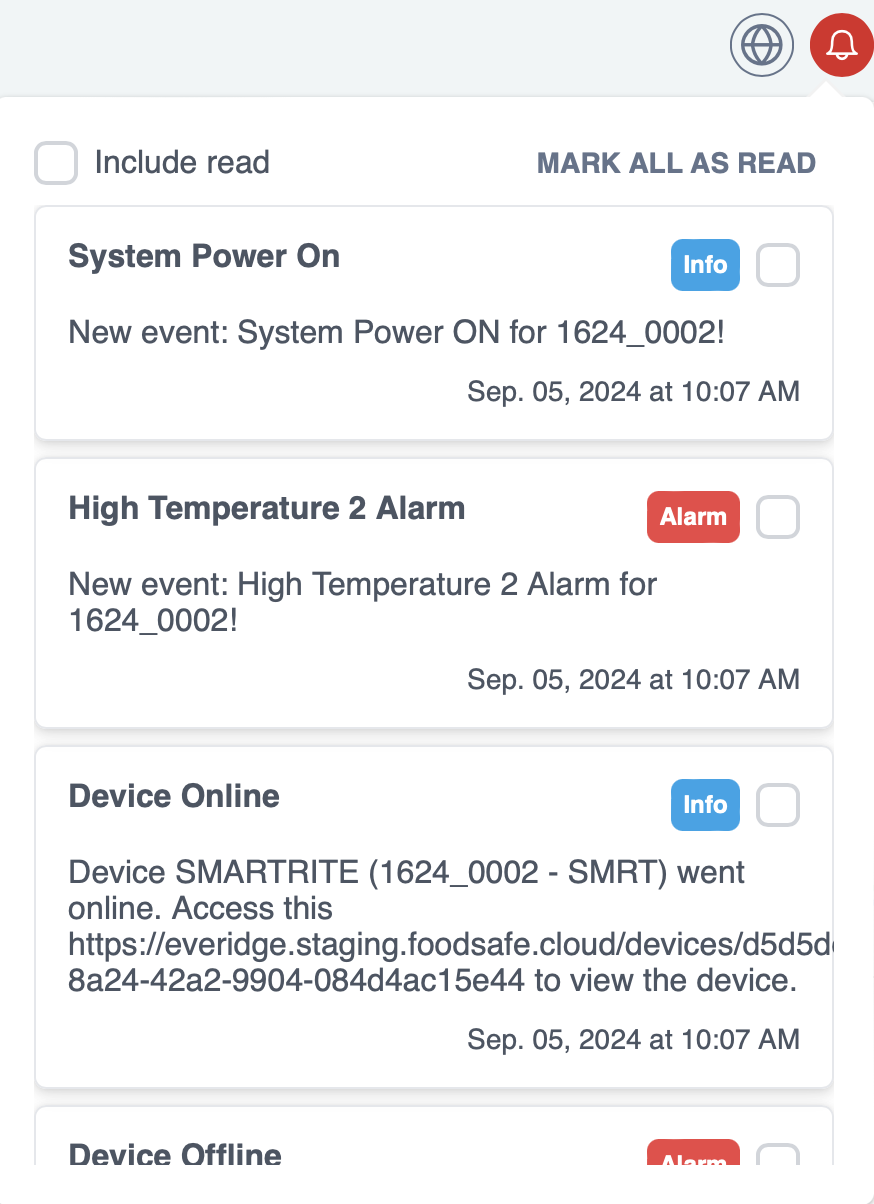Click the Info badge on Device Online
This screenshot has width=874, height=1204.
pos(704,805)
